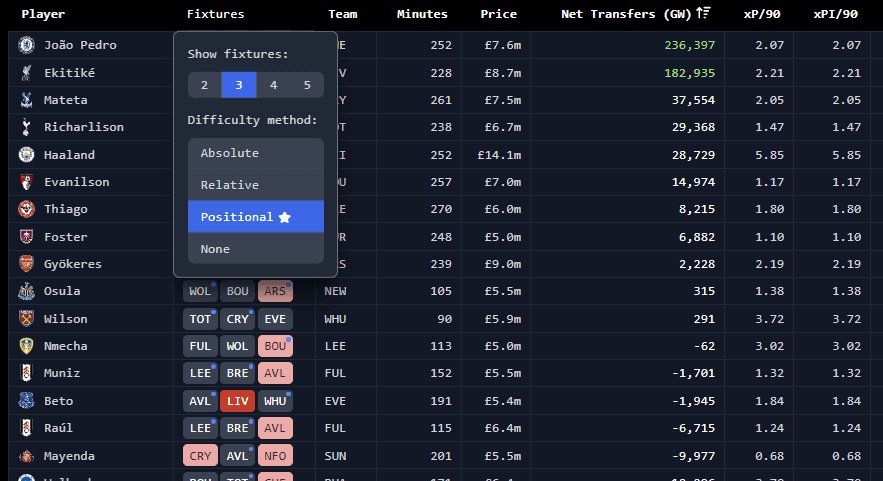Sort by the xPI/90 column header
This screenshot has height=481, width=883.
pyautogui.click(x=836, y=14)
